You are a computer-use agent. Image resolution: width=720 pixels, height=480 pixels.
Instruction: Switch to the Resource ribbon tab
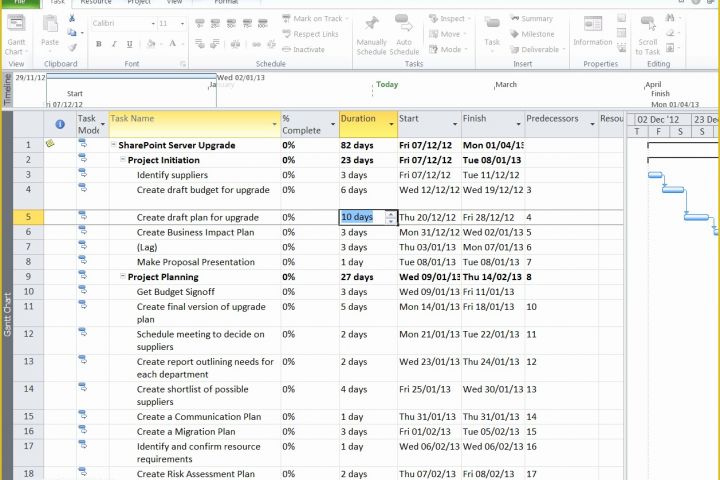(96, 2)
